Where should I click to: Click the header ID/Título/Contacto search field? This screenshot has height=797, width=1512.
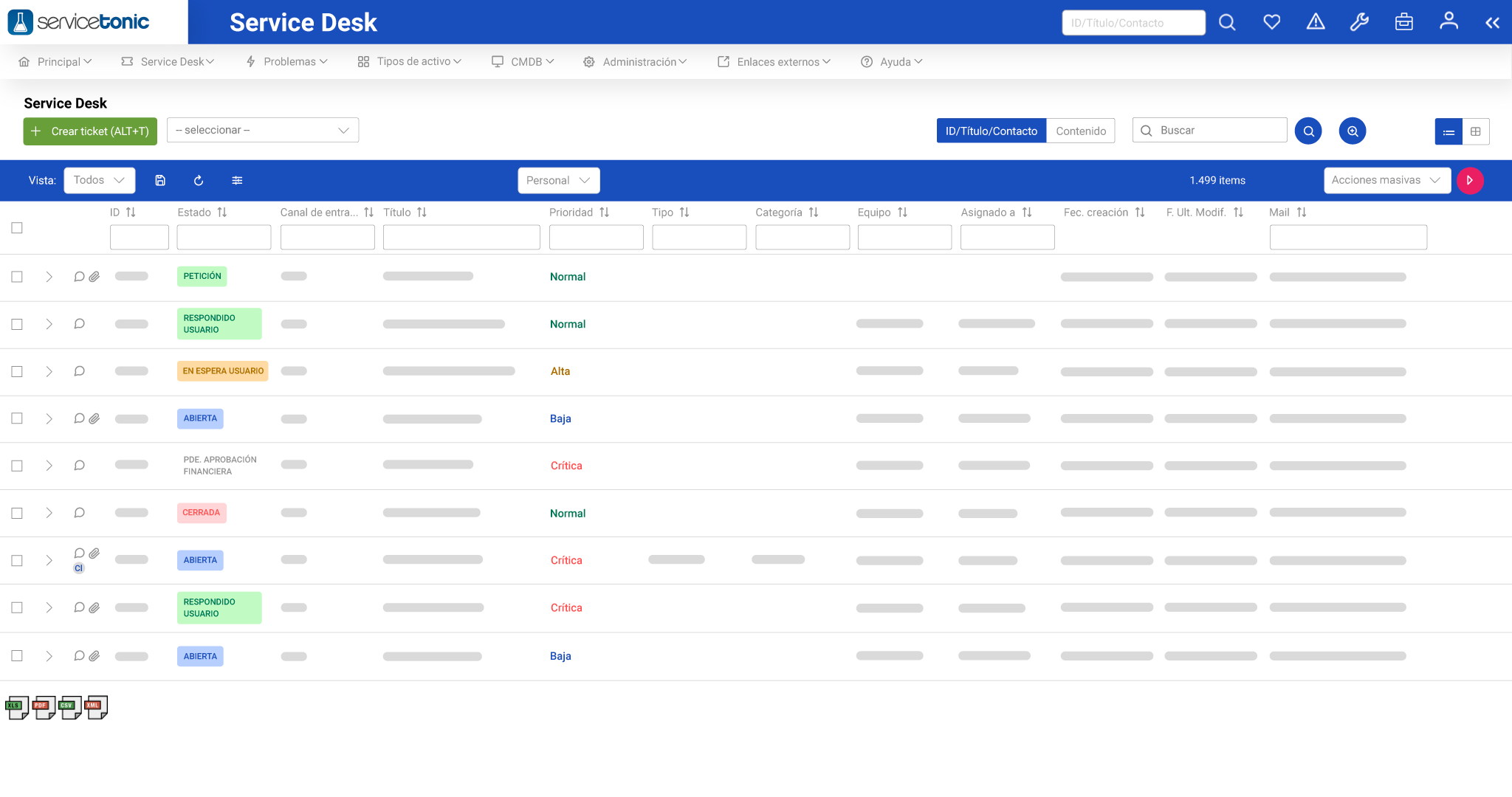pos(1133,23)
